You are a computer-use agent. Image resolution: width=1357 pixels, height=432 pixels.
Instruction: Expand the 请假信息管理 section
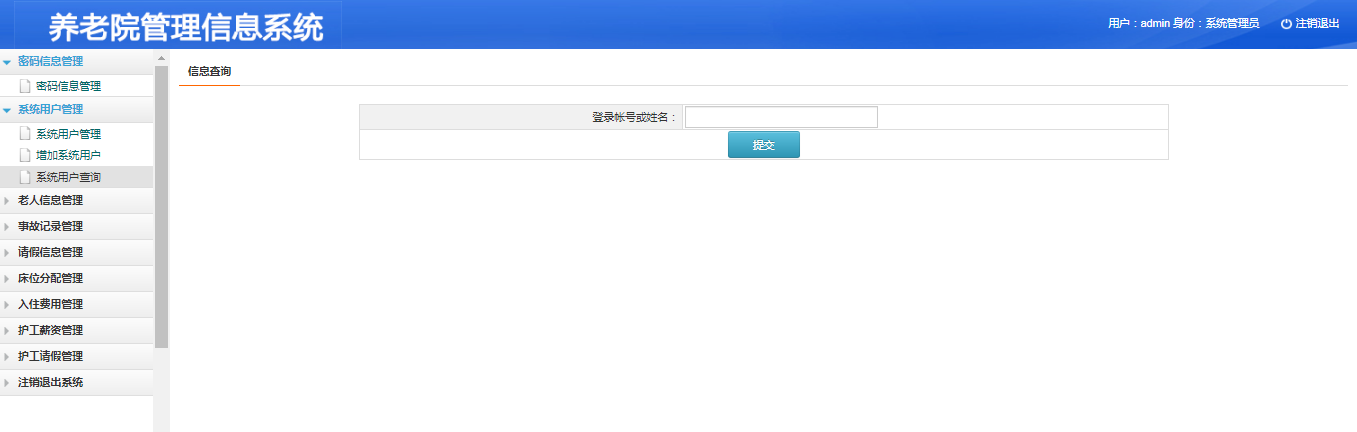[76, 253]
